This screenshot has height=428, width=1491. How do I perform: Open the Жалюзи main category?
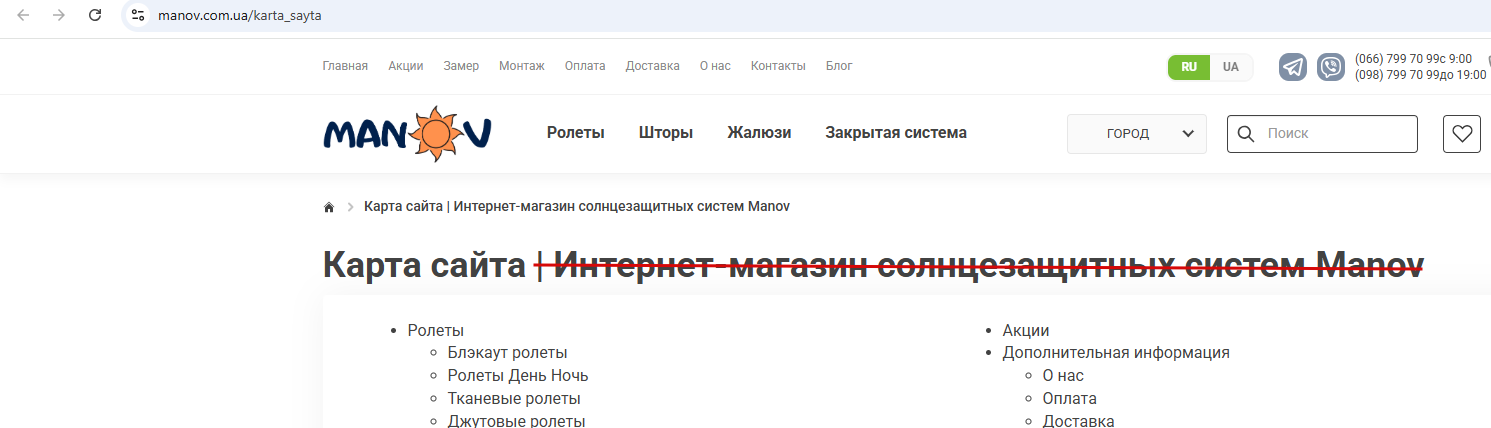click(759, 133)
